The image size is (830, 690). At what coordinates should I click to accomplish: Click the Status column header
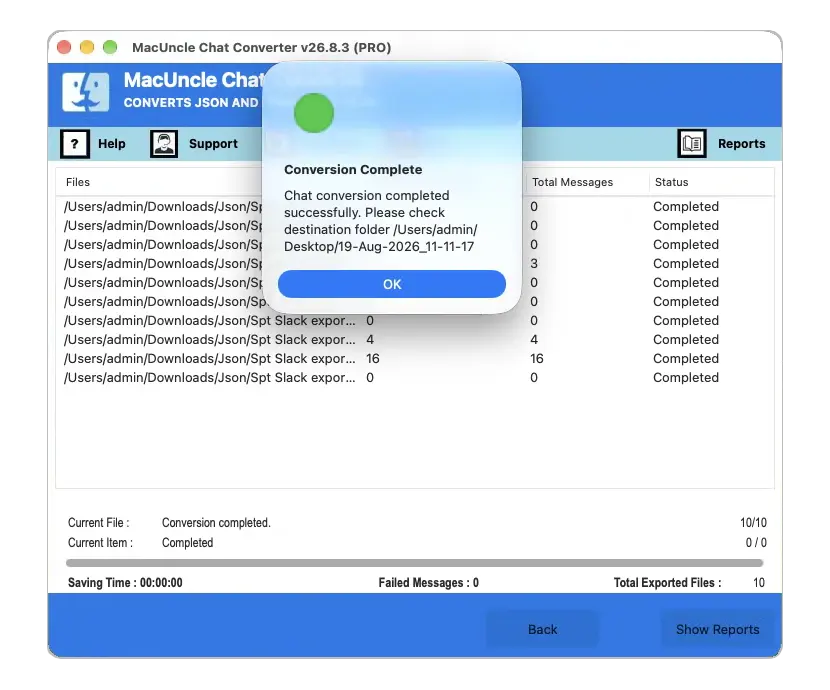pyautogui.click(x=671, y=182)
